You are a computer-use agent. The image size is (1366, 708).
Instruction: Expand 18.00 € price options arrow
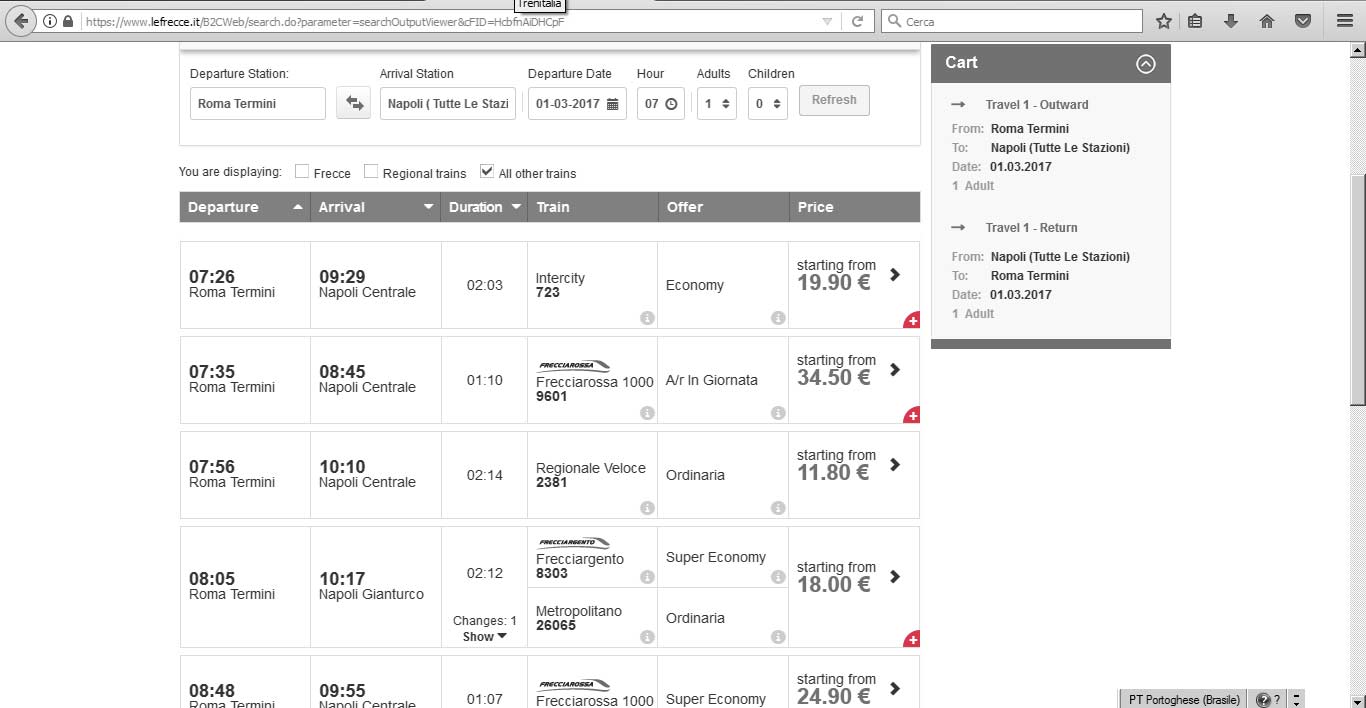click(x=894, y=576)
